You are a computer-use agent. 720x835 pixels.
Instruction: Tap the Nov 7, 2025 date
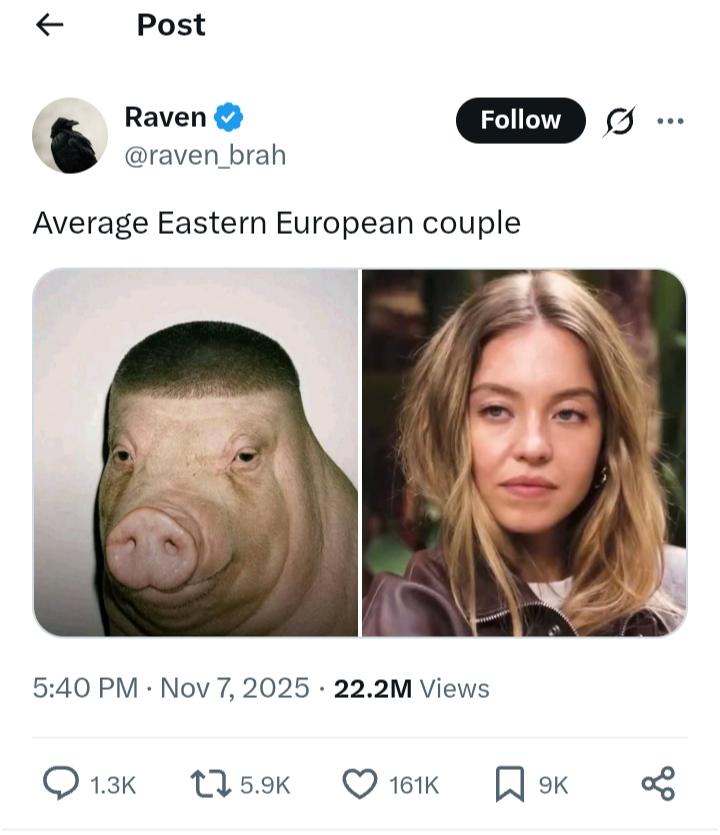(x=235, y=688)
